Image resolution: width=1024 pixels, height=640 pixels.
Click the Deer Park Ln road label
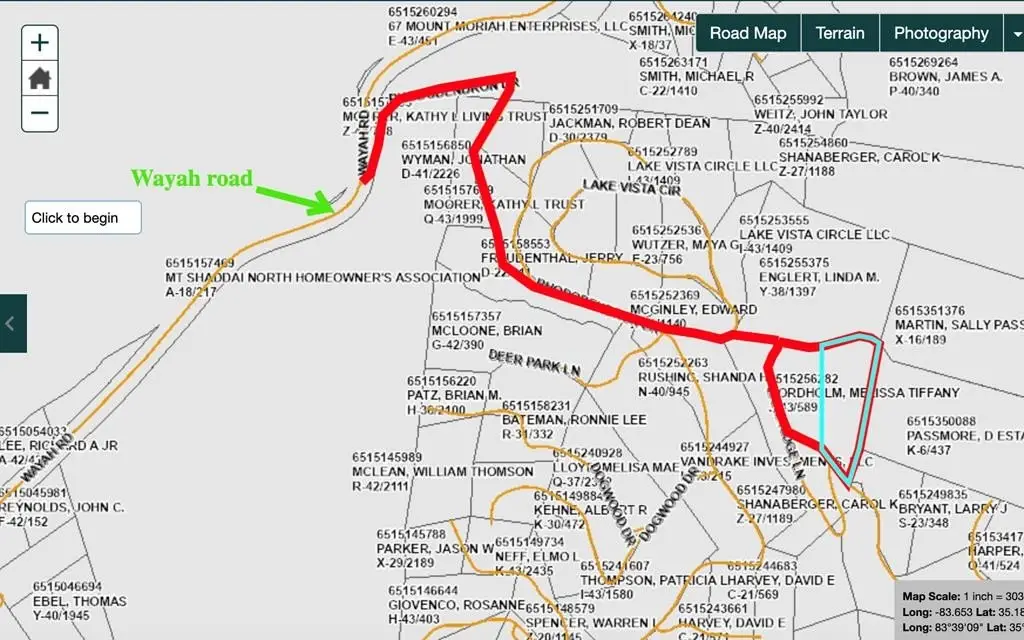(534, 362)
